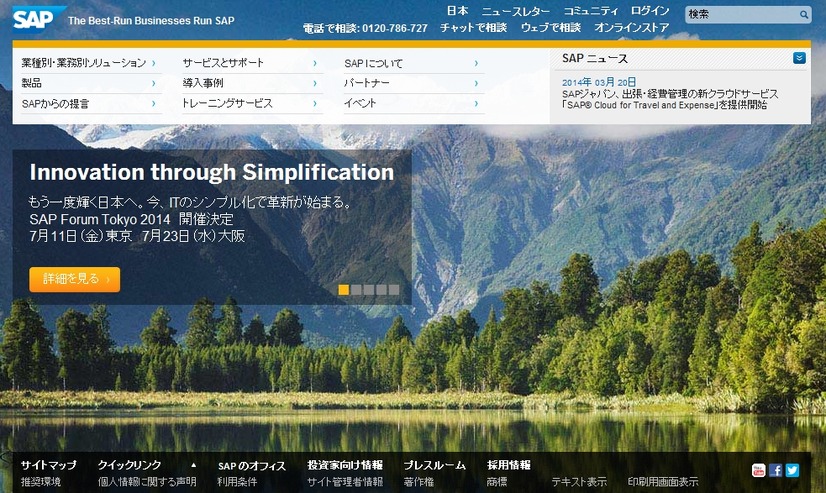Open the Twitter social icon

[792, 470]
